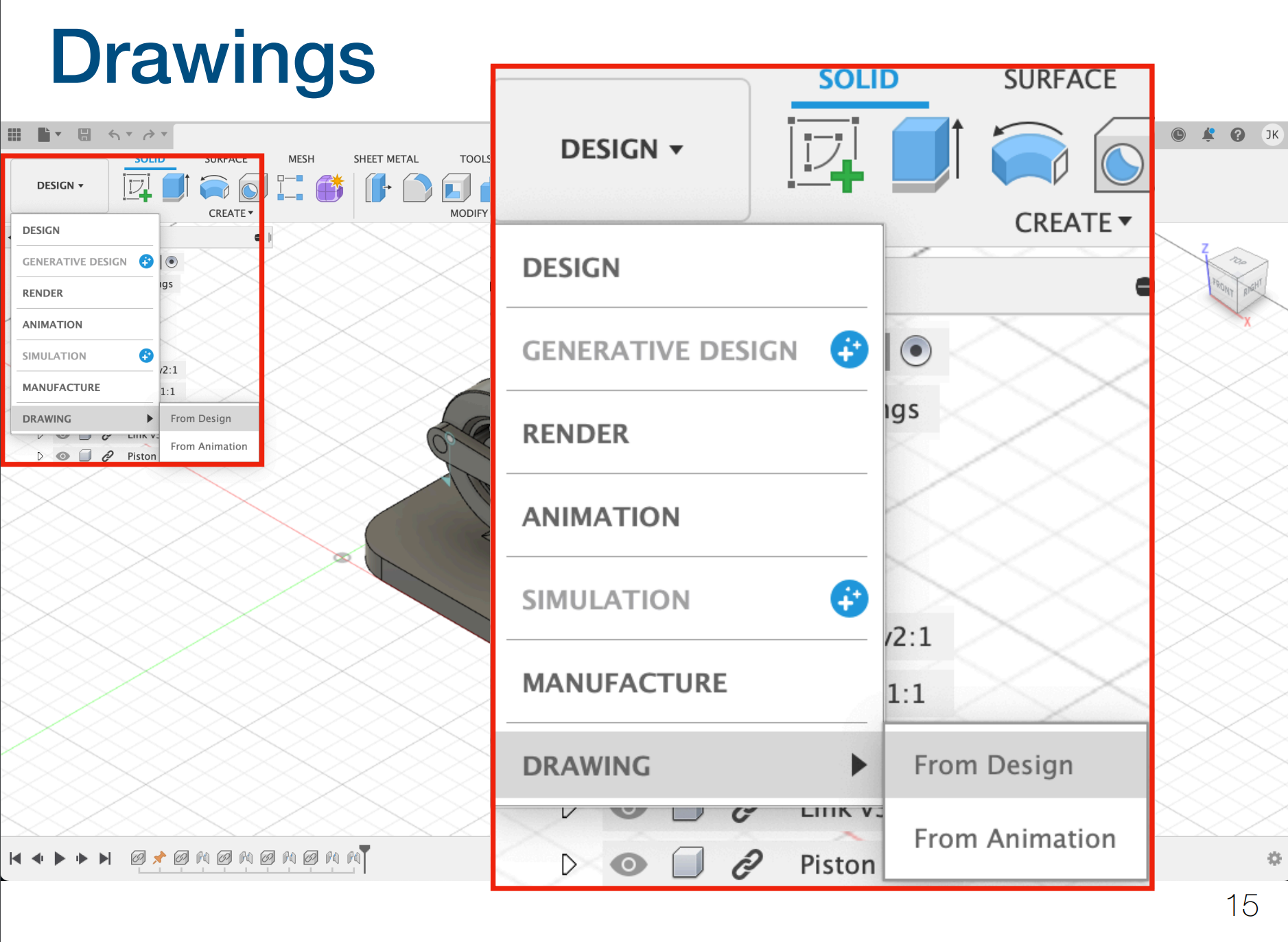This screenshot has width=1288, height=942.
Task: Click the Play button in timeline
Action: pos(60,858)
